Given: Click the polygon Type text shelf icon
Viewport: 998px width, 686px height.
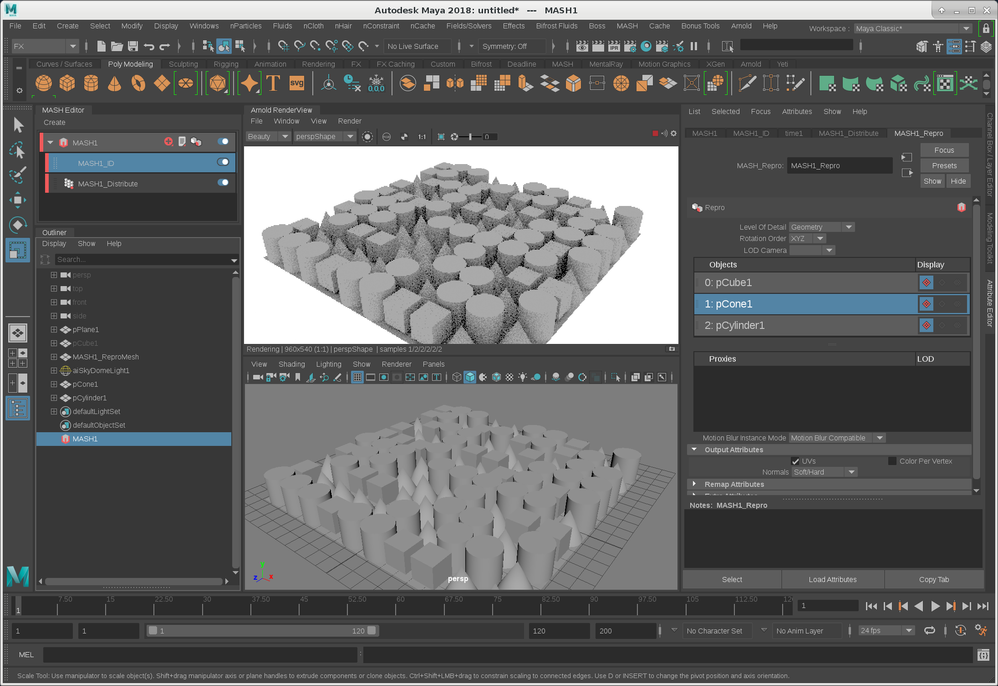Looking at the screenshot, I should point(273,83).
